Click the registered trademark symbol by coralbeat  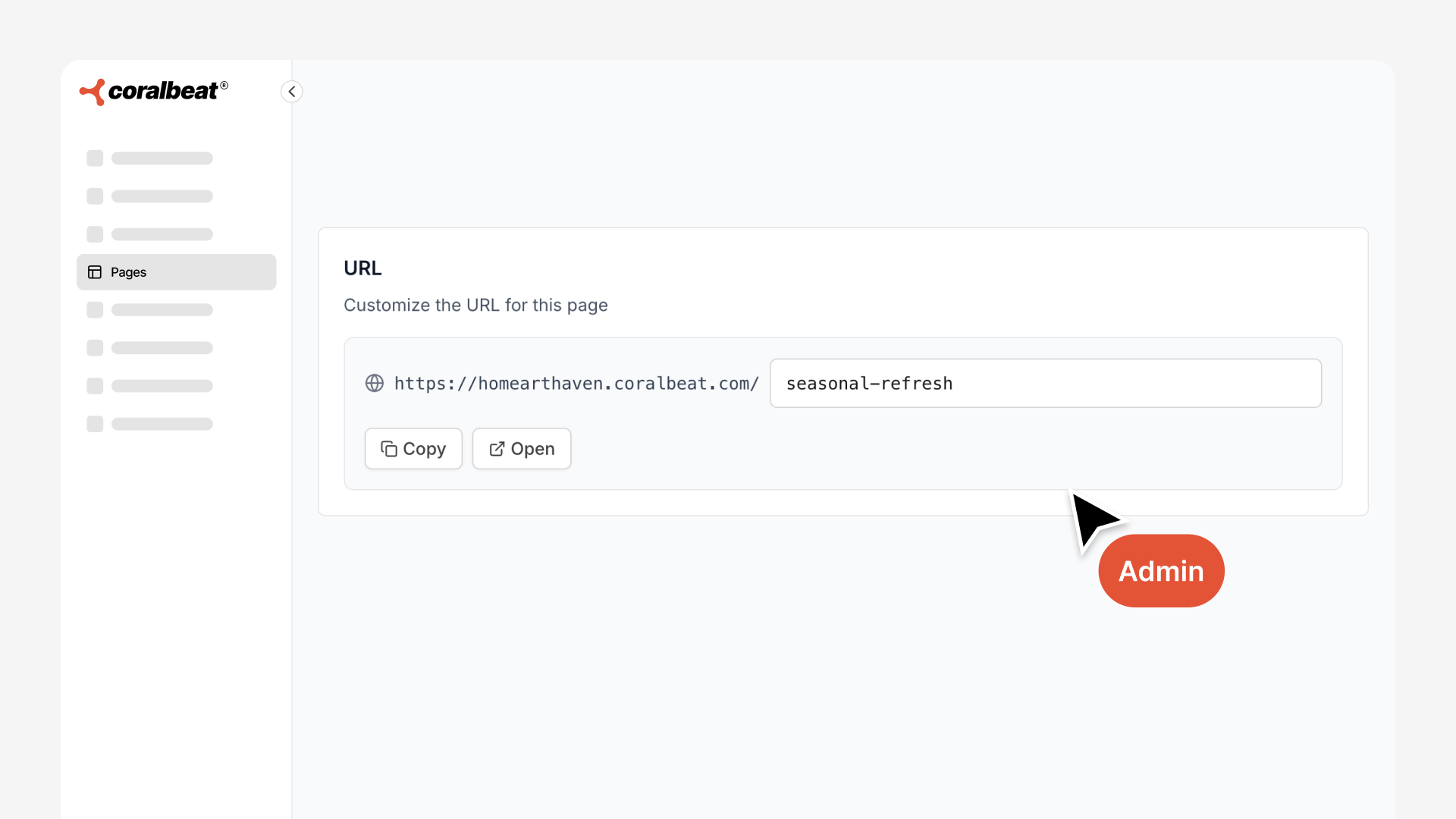224,86
